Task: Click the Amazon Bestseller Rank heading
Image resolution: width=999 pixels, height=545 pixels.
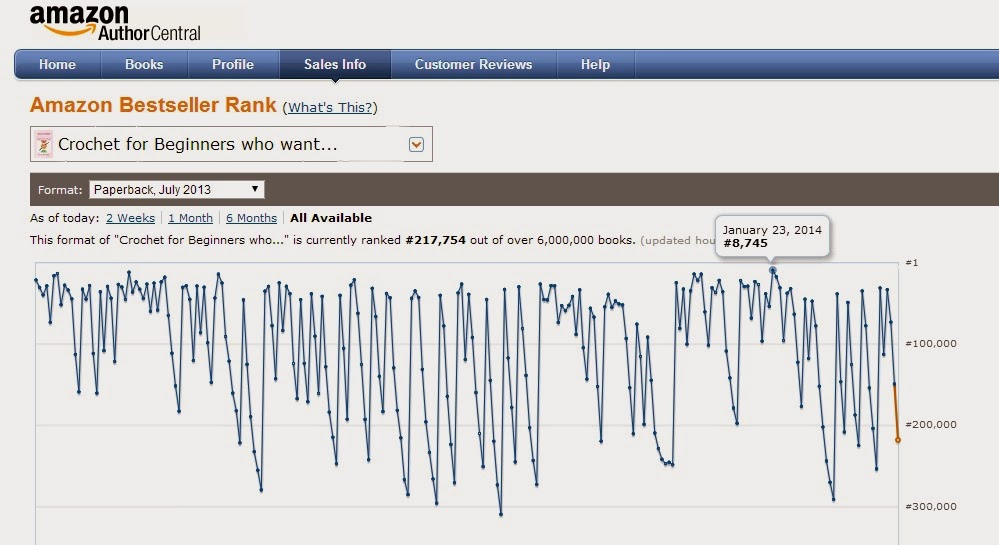Action: 153,105
